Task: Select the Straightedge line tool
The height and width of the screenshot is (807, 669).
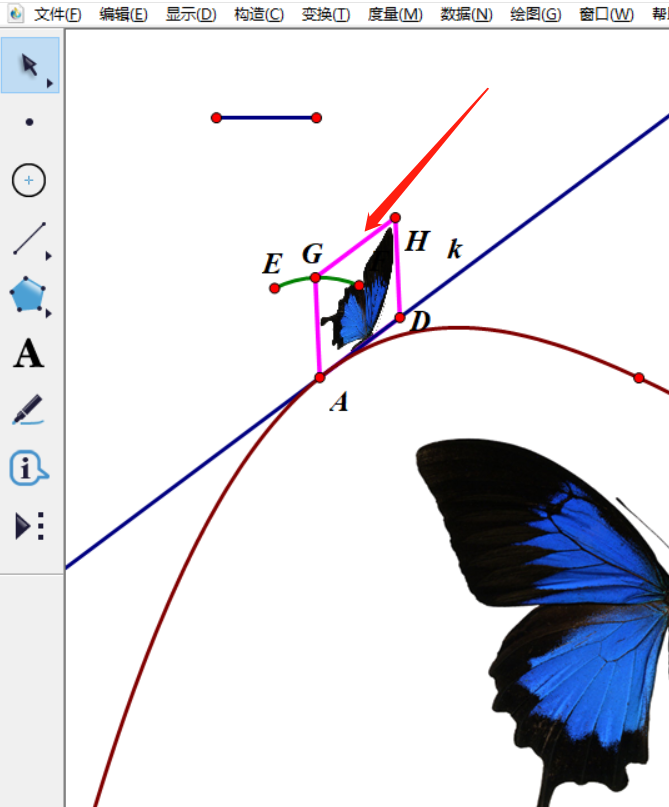Action: 29,238
